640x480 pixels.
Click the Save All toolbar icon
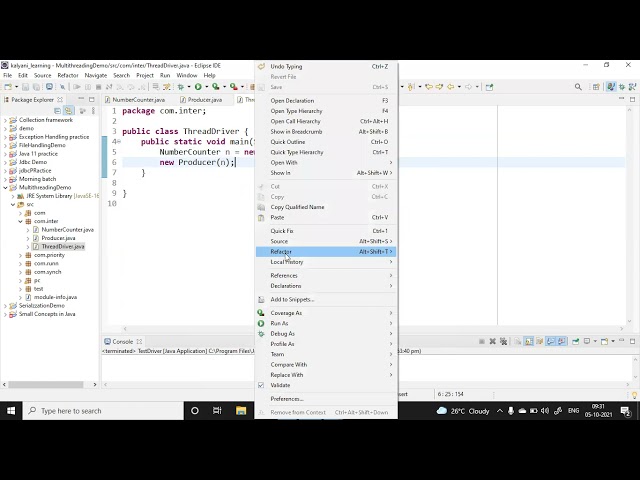36,87
